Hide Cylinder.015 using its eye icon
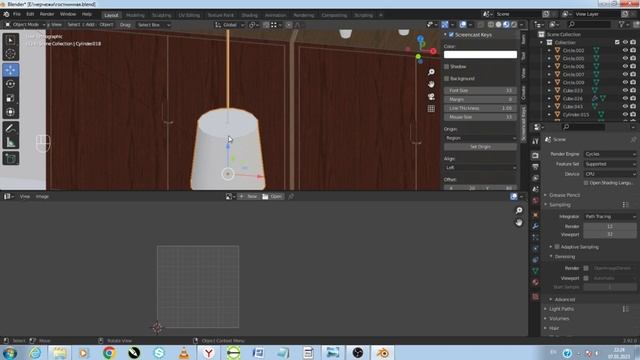This screenshot has width=640, height=360. click(625, 115)
